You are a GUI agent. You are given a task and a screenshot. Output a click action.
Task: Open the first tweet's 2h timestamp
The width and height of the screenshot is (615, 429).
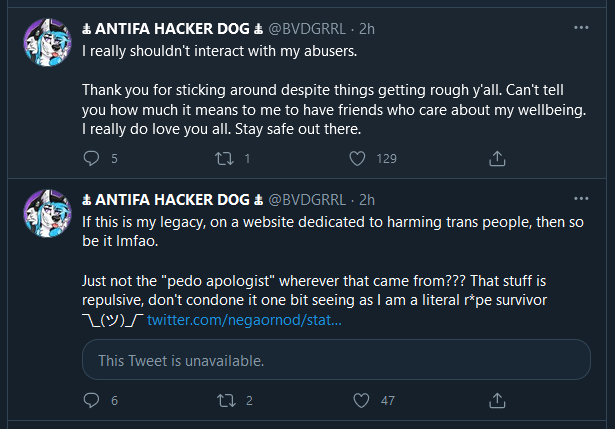point(367,29)
